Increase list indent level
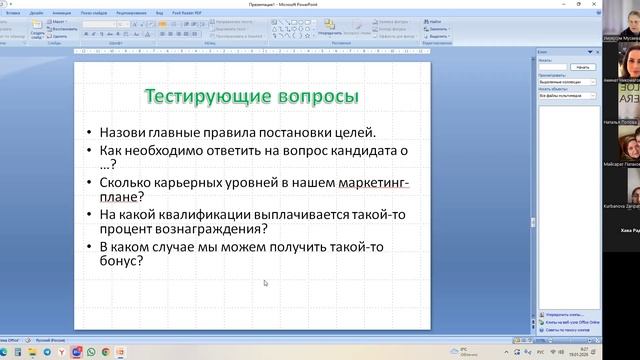Viewport: 640px width, 360px height. click(x=194, y=24)
